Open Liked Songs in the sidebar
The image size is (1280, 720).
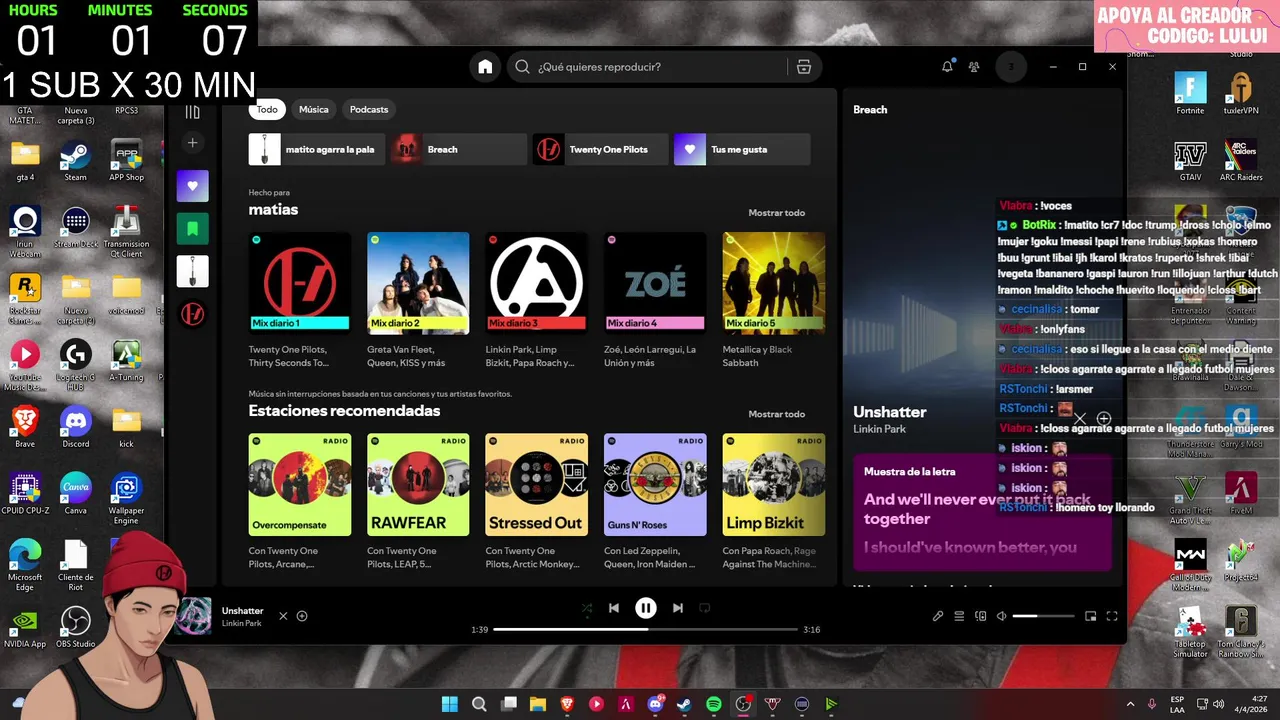tap(193, 186)
